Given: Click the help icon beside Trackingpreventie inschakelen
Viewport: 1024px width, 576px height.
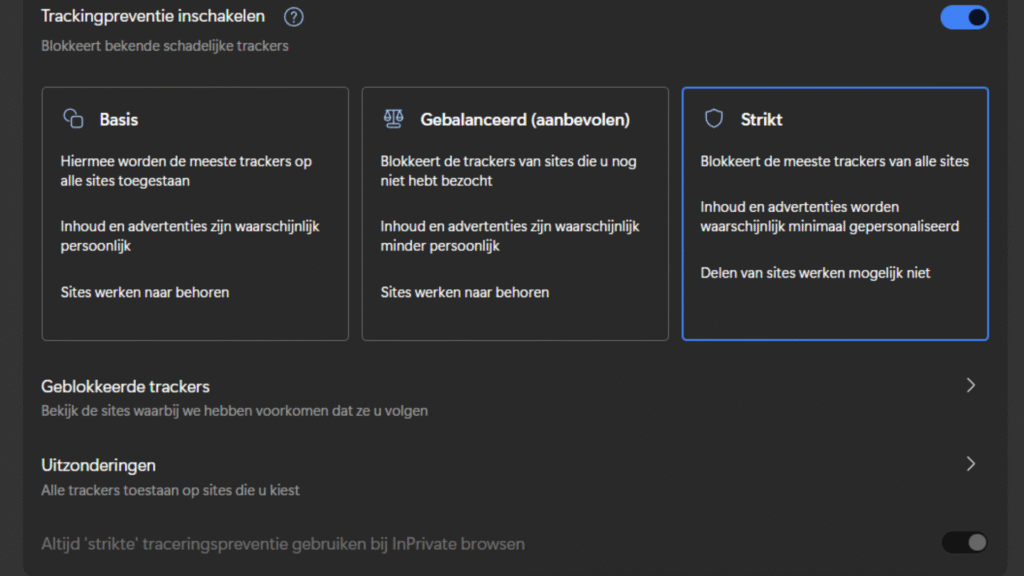Looking at the screenshot, I should pos(293,17).
